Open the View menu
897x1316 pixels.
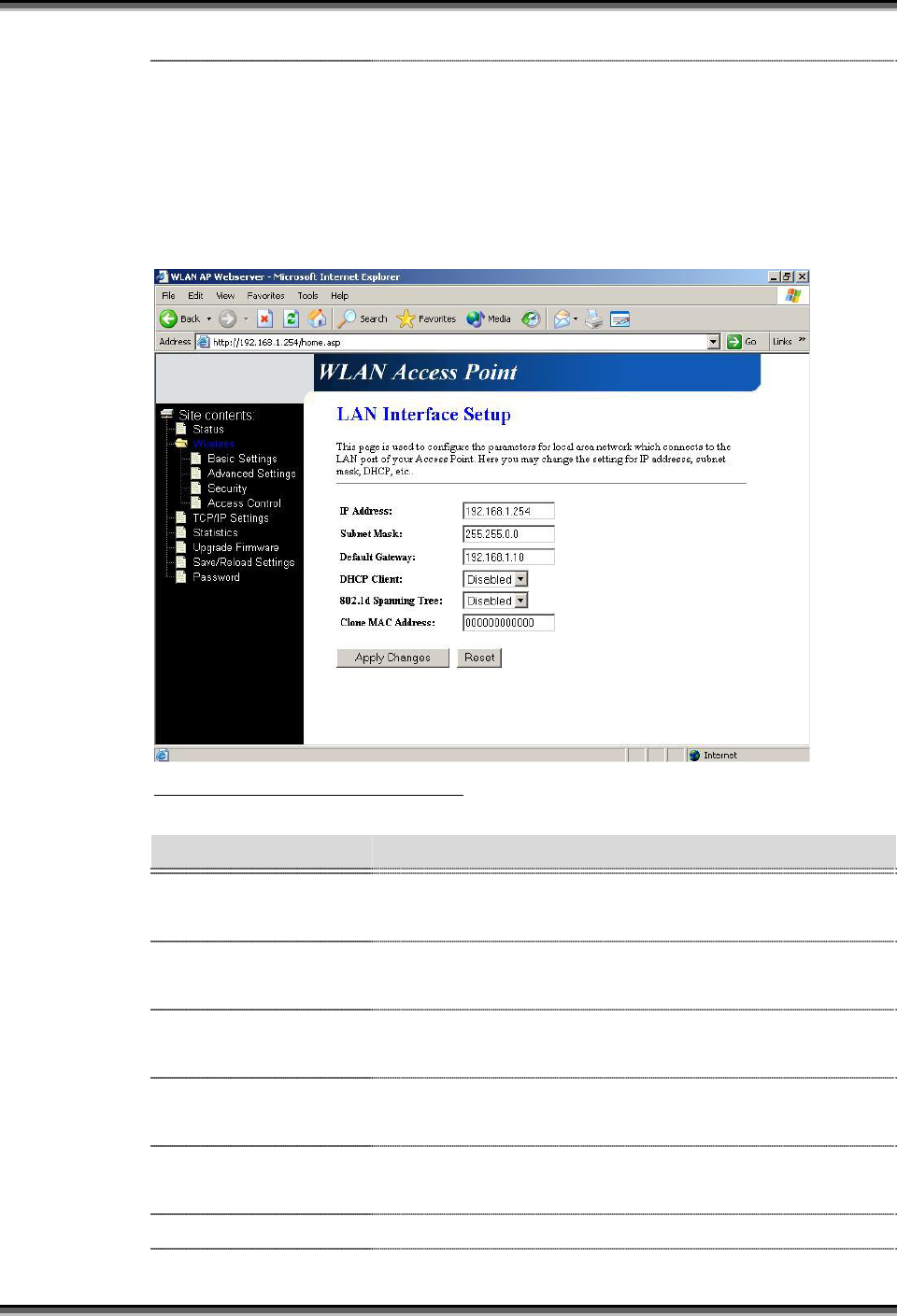pos(225,295)
